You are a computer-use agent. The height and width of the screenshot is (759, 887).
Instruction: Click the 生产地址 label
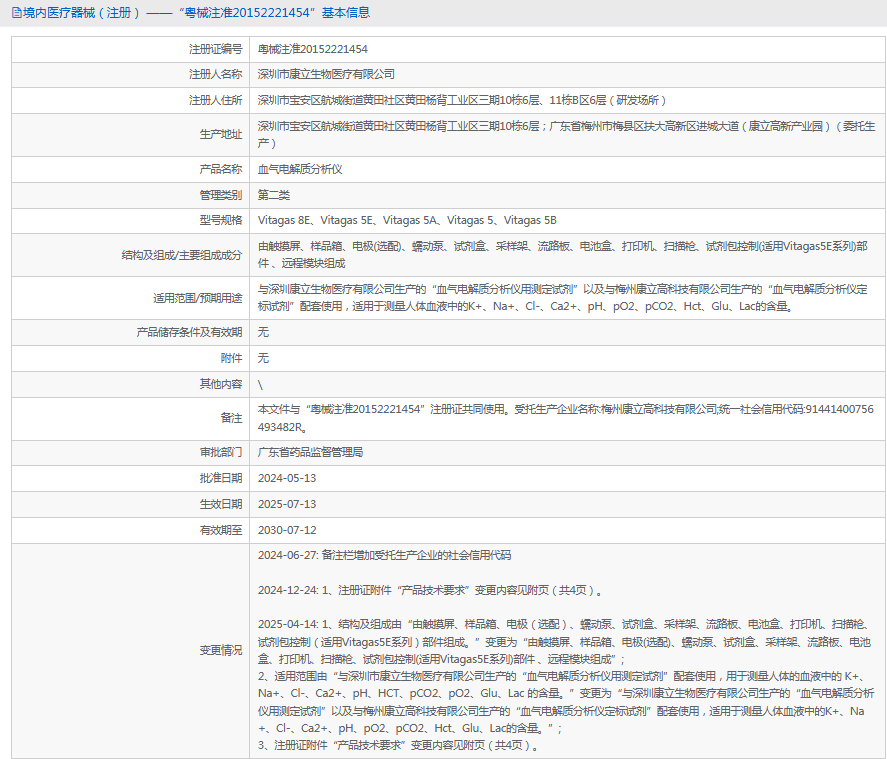coord(221,135)
